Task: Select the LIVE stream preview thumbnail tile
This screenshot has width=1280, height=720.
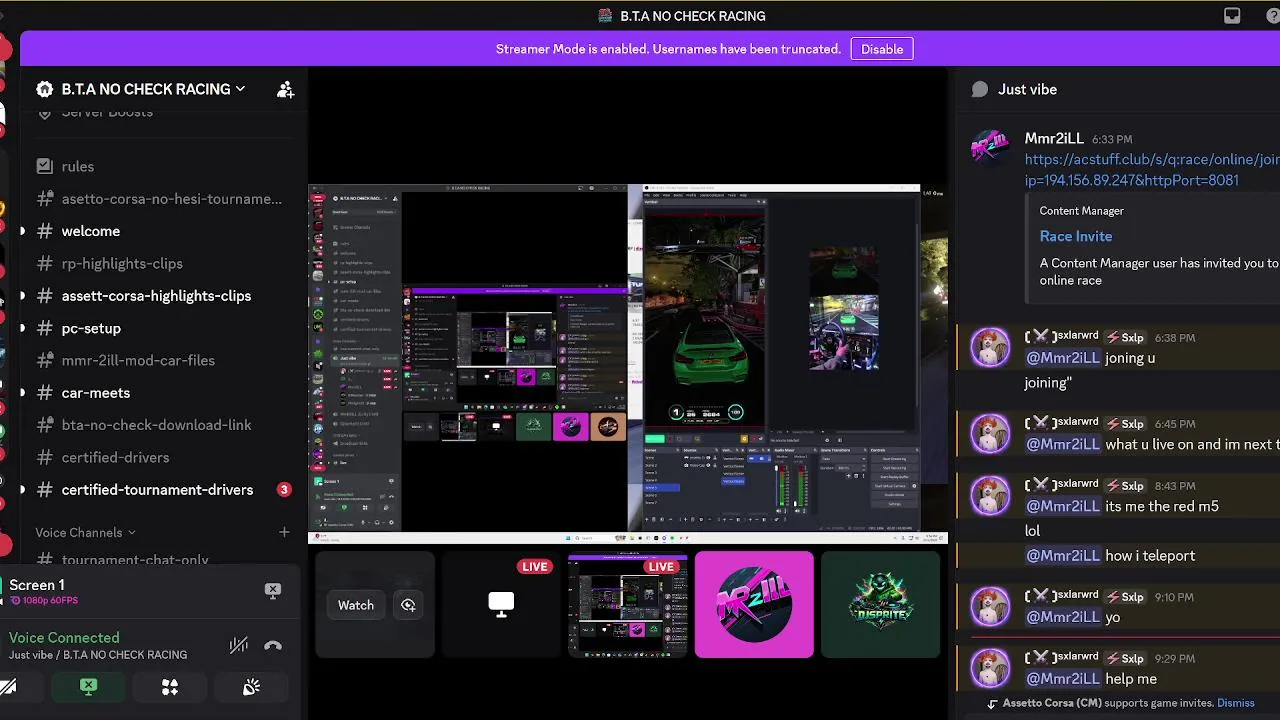Action: click(627, 604)
